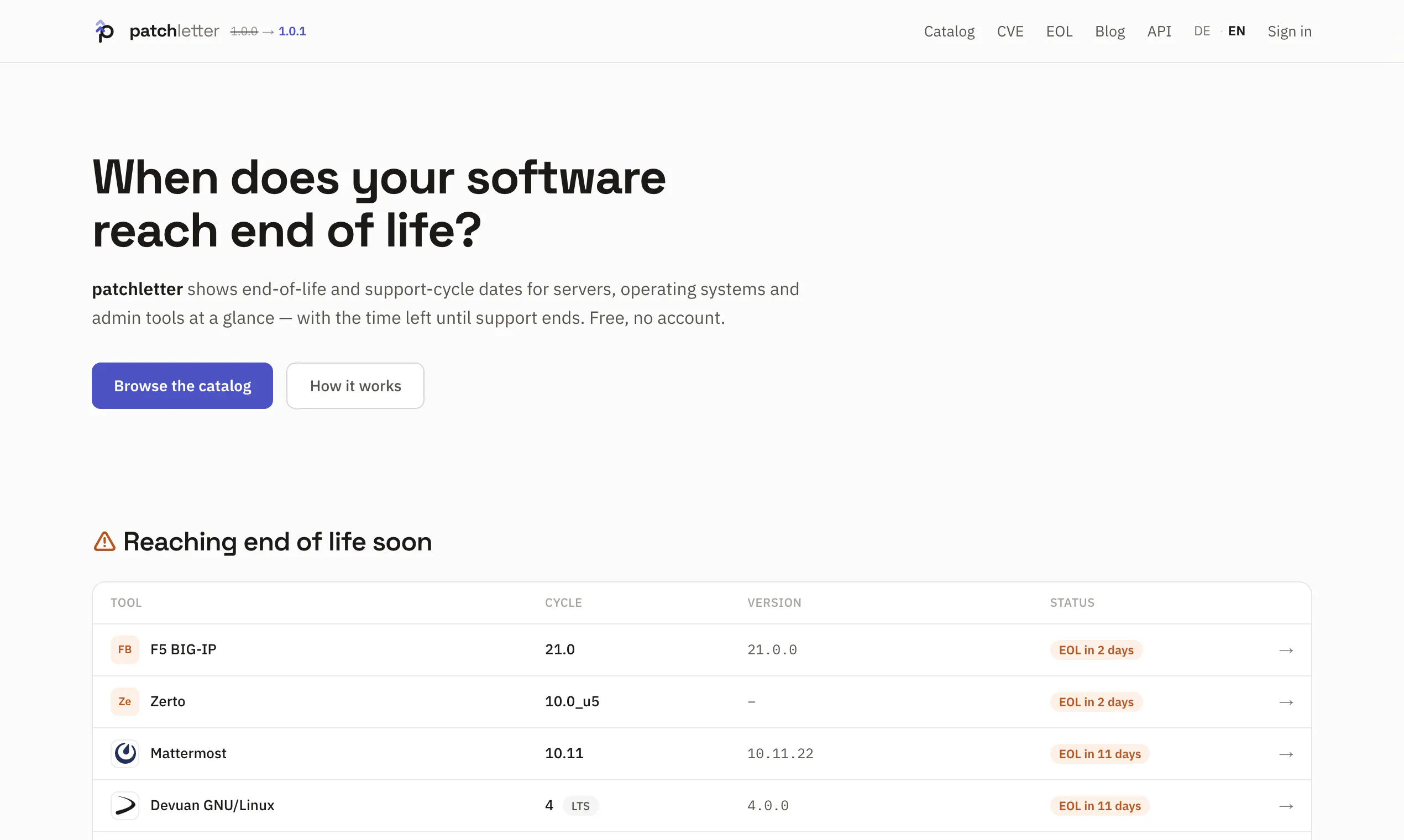Open the CVE nav item
1404x840 pixels.
[1010, 31]
